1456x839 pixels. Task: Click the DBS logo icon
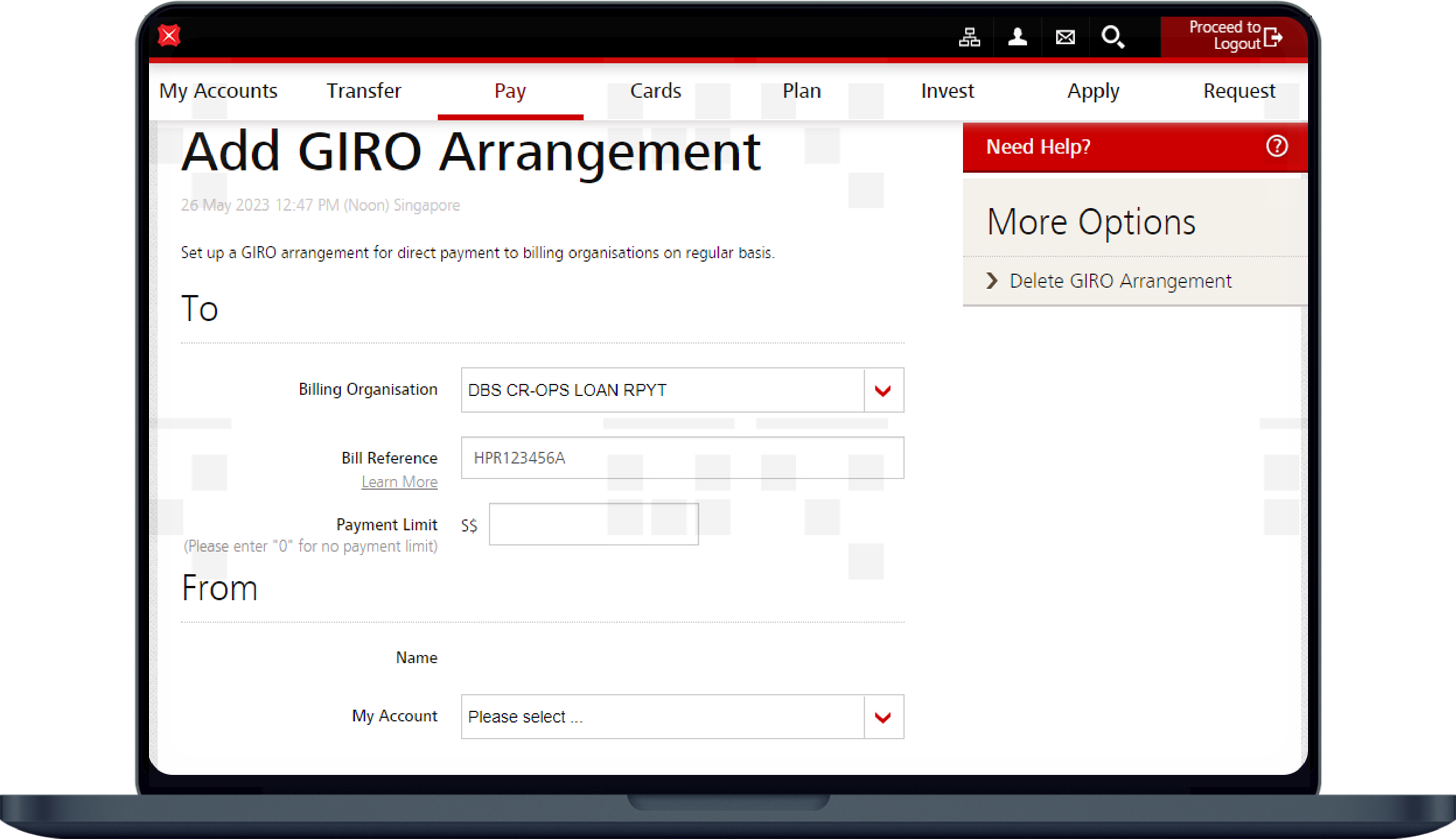(x=169, y=36)
